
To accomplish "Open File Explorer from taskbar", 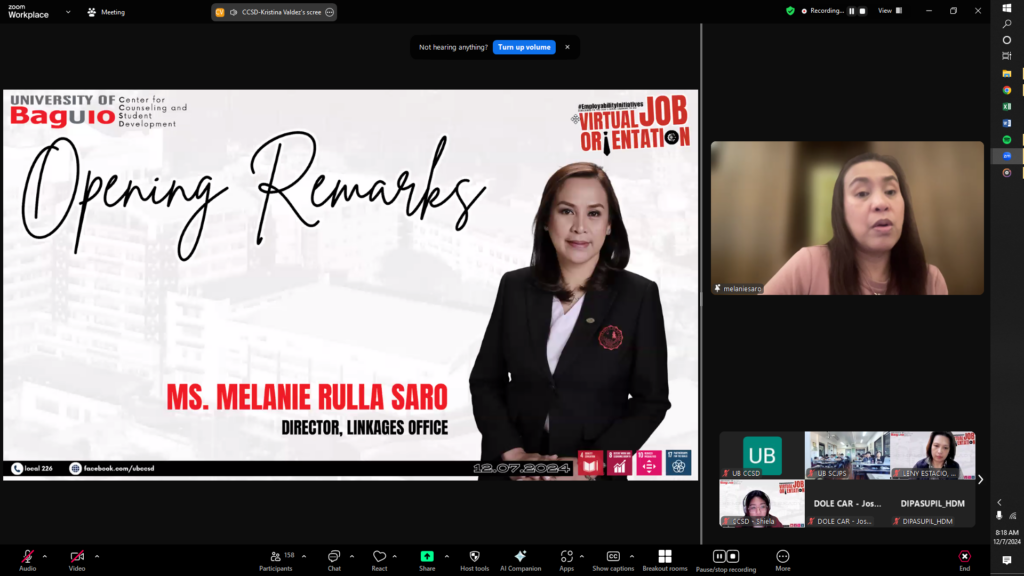I will (x=1007, y=73).
